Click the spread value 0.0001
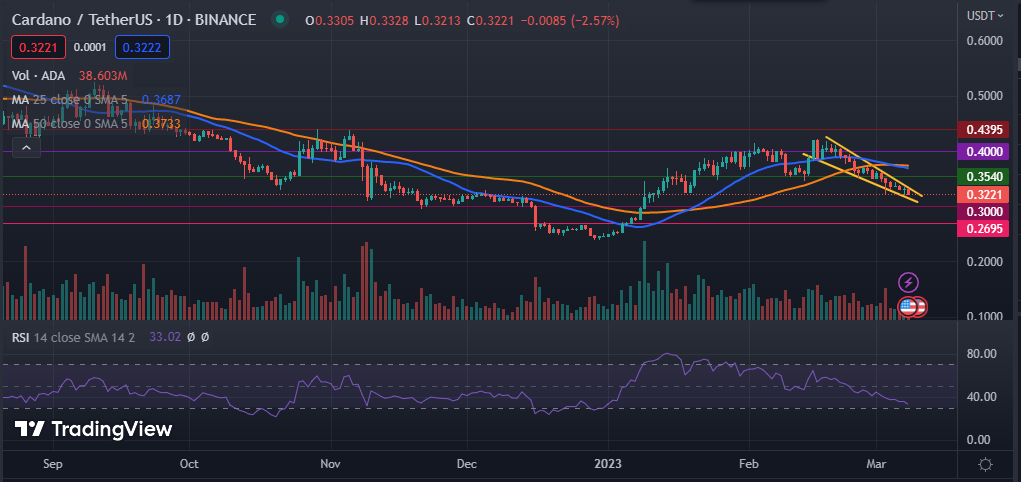The height and width of the screenshot is (482, 1021). click(91, 47)
